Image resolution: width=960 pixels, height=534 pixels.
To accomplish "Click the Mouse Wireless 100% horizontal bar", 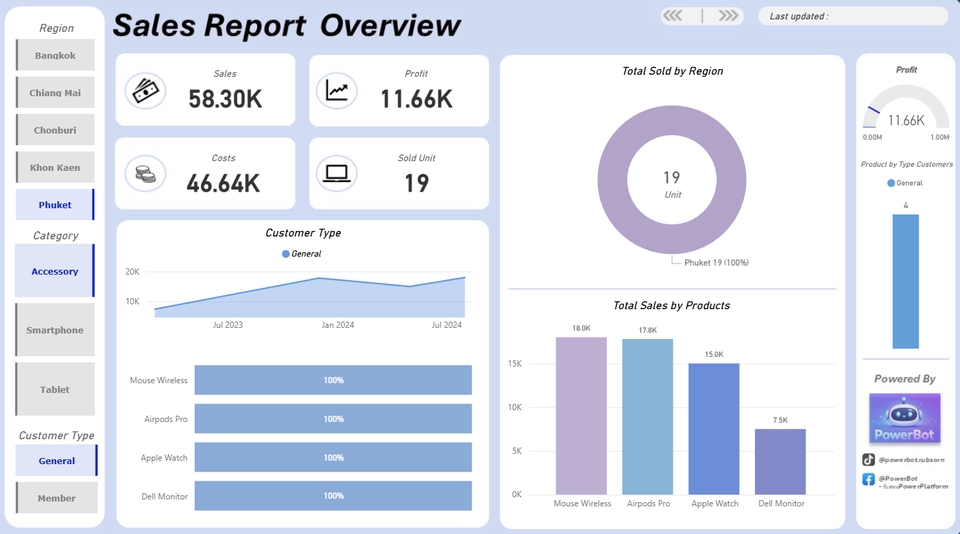I will 333,380.
